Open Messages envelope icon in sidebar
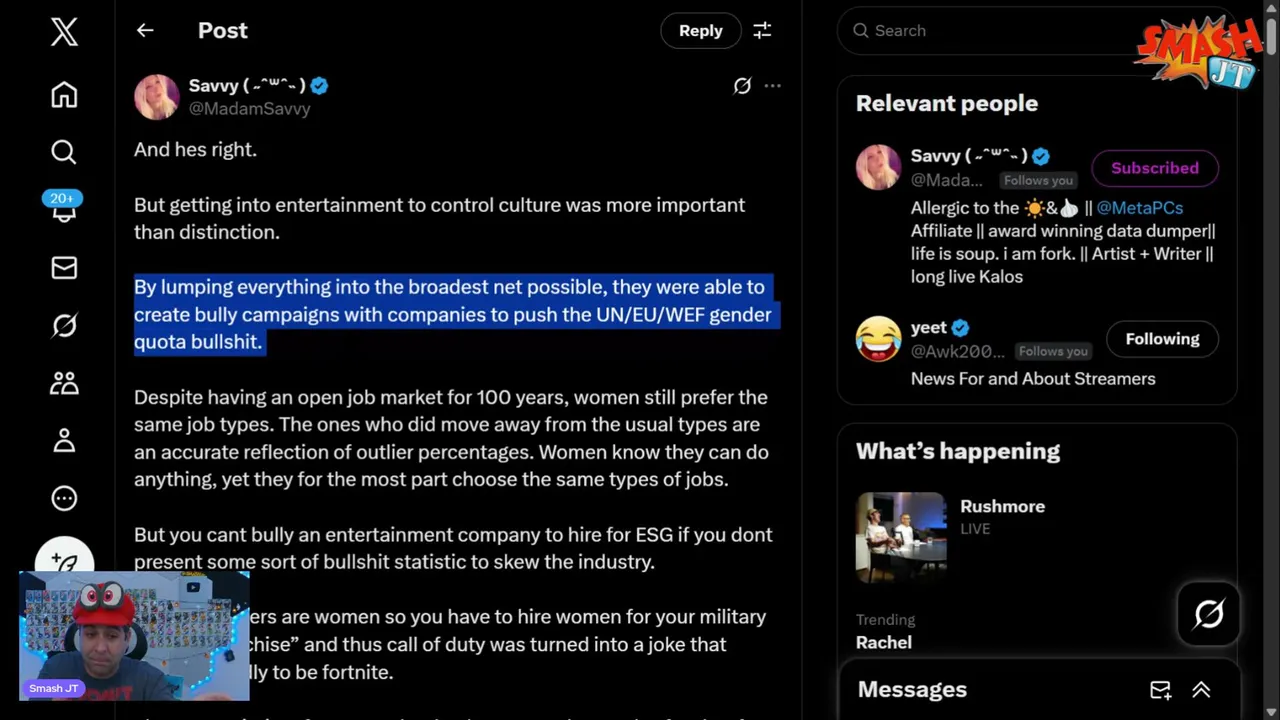This screenshot has width=1280, height=720. (64, 268)
